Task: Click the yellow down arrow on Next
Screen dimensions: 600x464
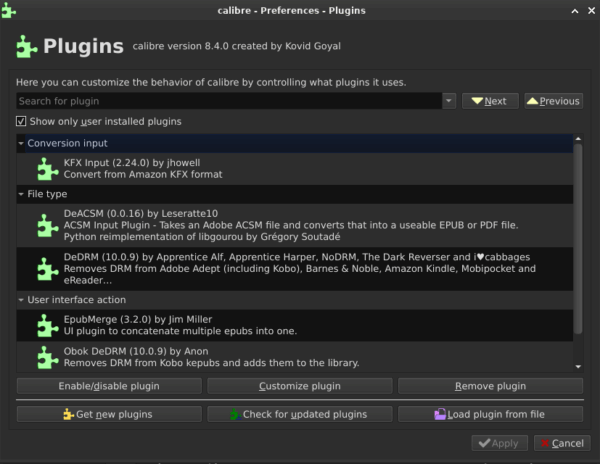Action: click(x=477, y=101)
